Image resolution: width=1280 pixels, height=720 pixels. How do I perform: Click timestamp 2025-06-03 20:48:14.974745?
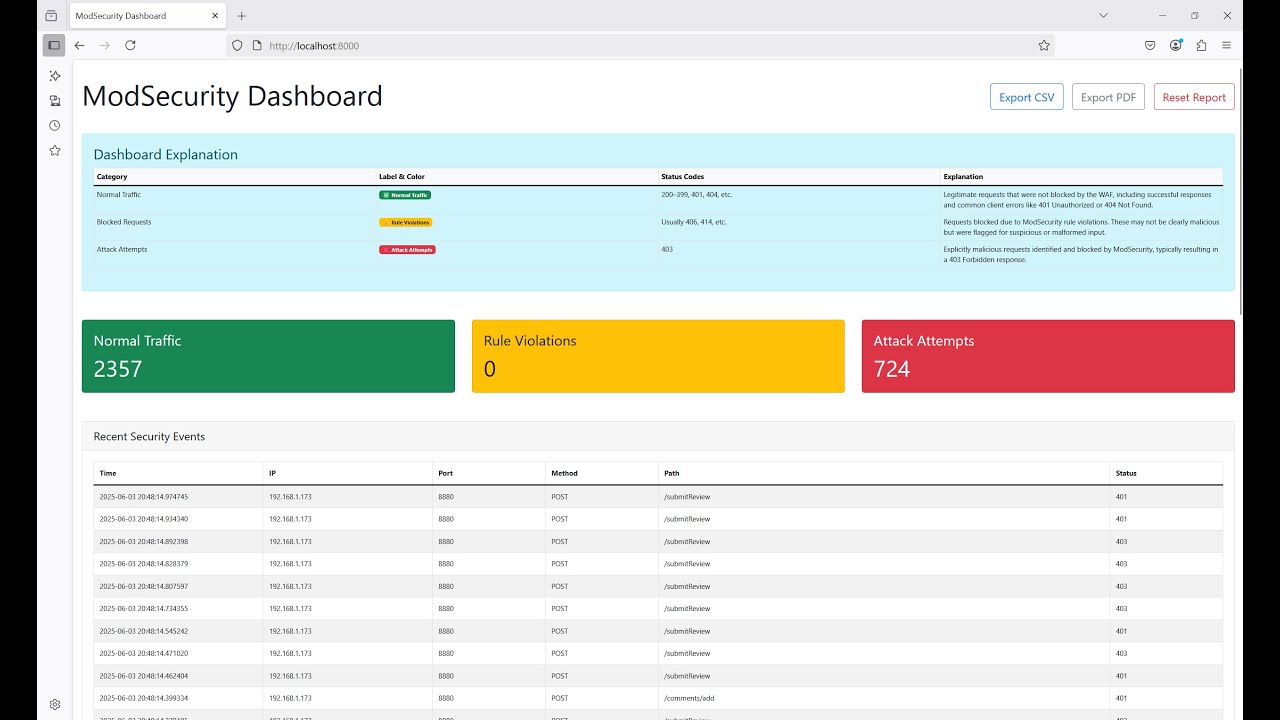(x=144, y=497)
